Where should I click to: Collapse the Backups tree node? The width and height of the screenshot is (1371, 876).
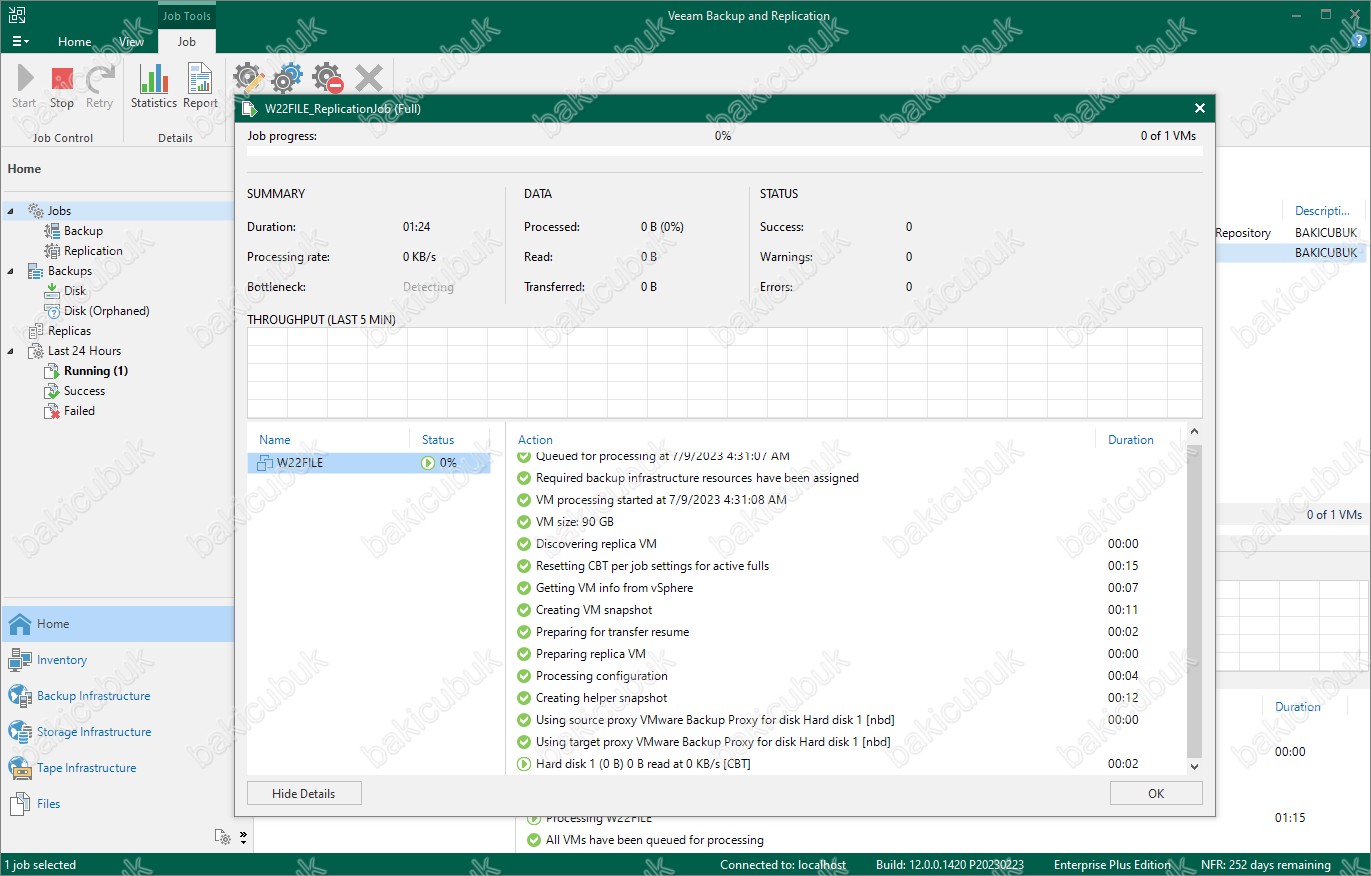point(11,271)
